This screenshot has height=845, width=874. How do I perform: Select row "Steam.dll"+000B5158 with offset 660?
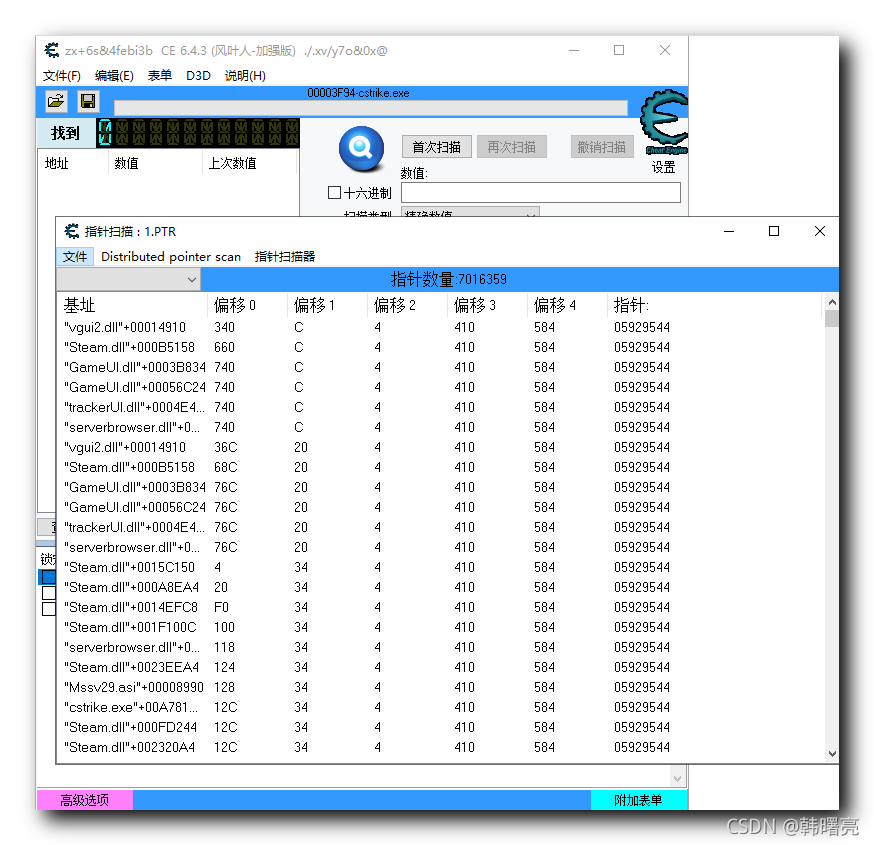(x=440, y=347)
